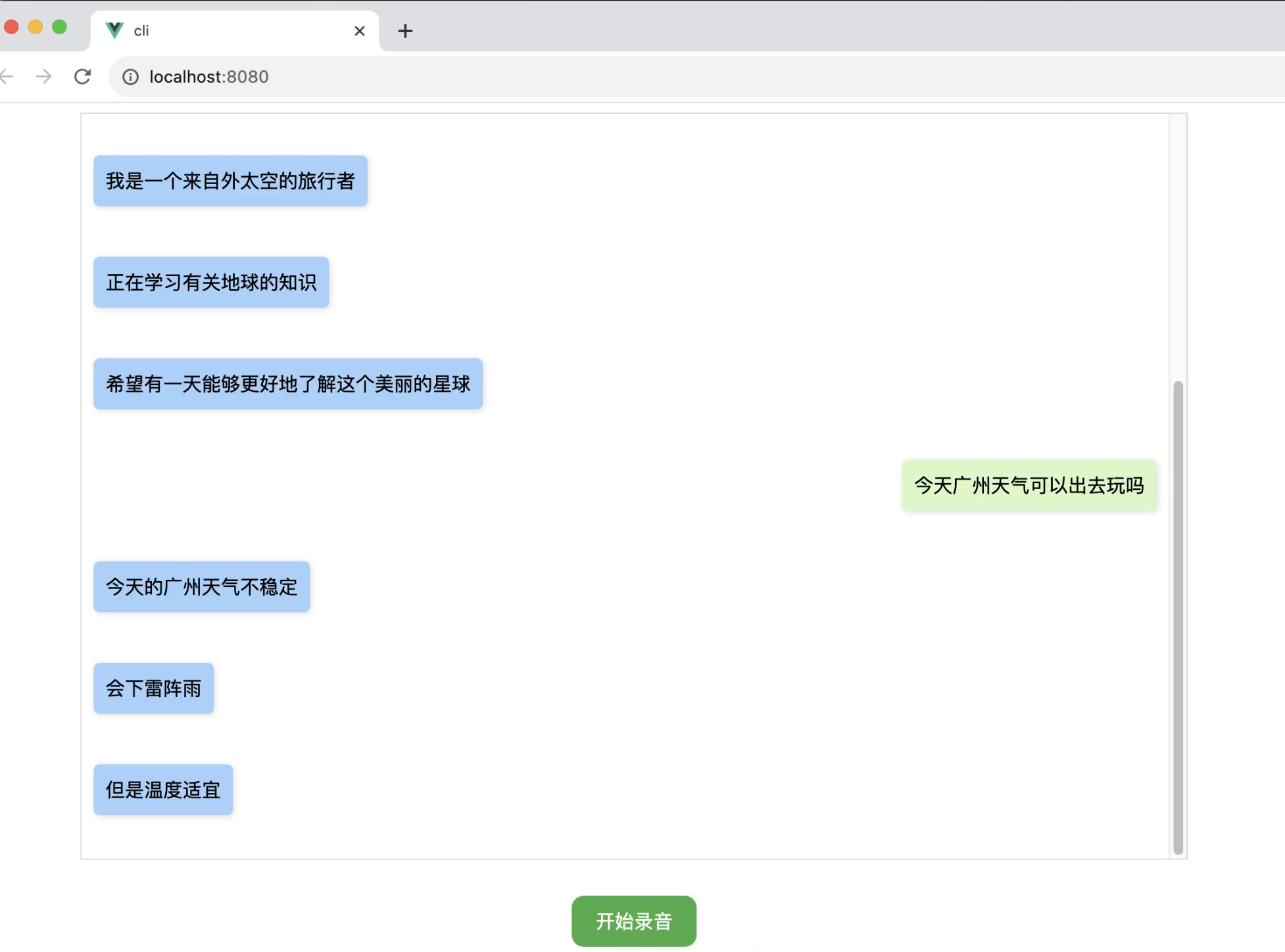Click message bubble 会下雷阵雨
1285x952 pixels.
tap(153, 688)
